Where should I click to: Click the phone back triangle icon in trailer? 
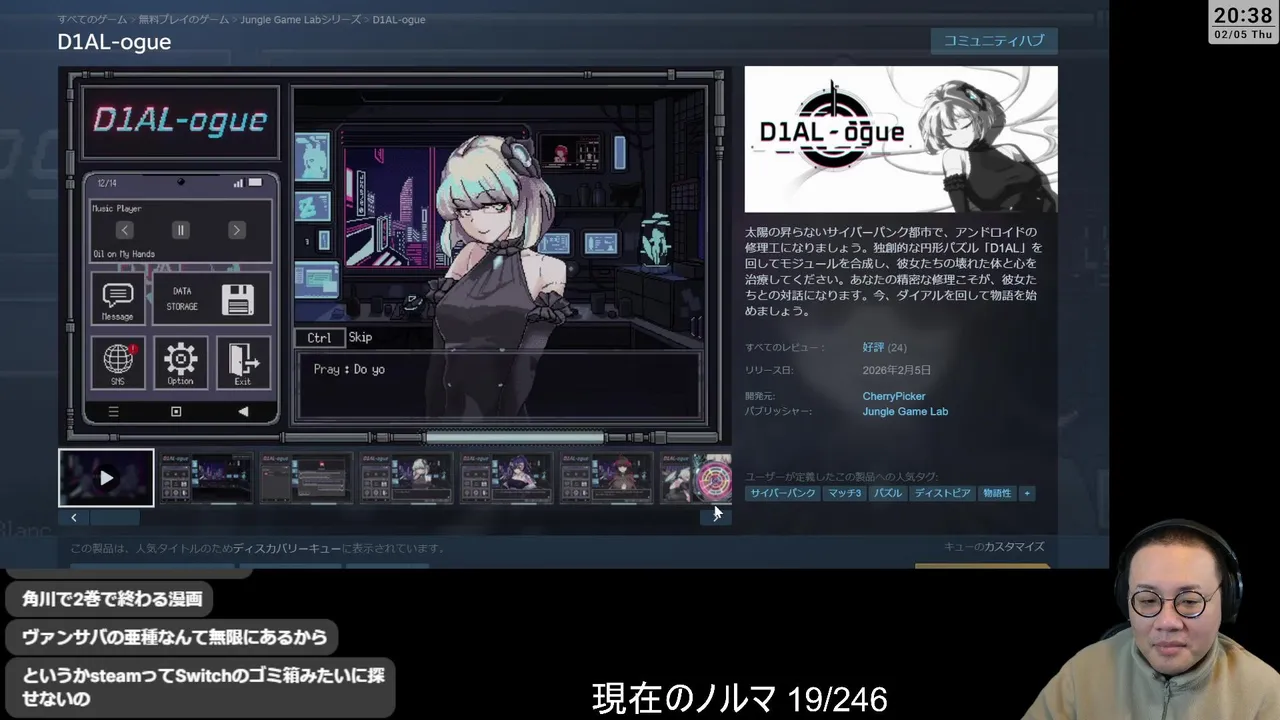[243, 411]
